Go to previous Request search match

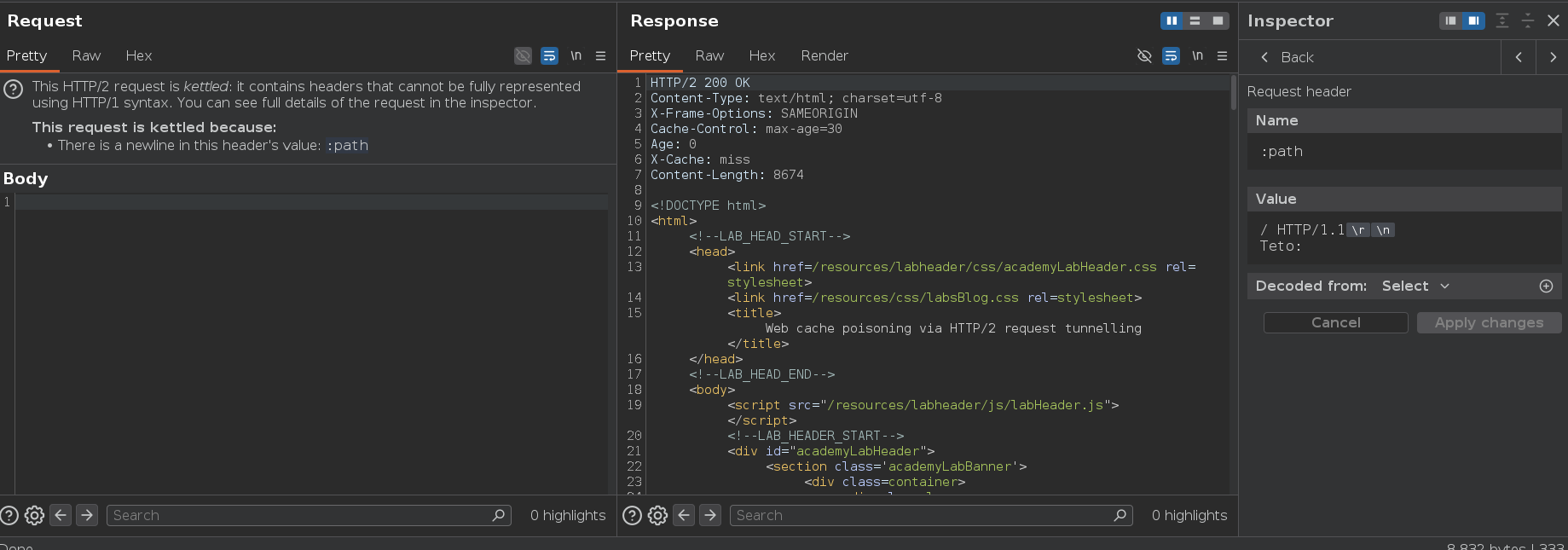[x=61, y=515]
